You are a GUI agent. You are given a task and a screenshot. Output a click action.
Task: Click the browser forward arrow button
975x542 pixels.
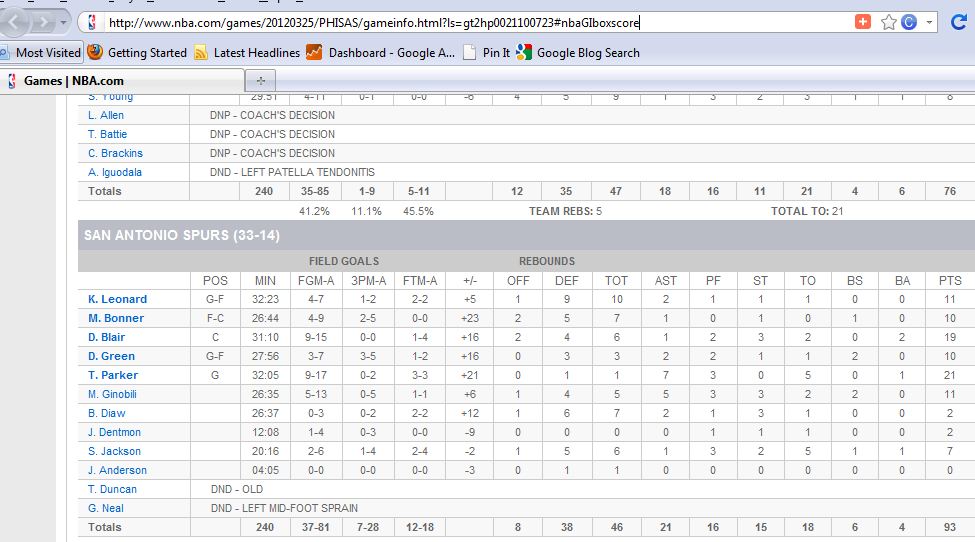click(44, 23)
